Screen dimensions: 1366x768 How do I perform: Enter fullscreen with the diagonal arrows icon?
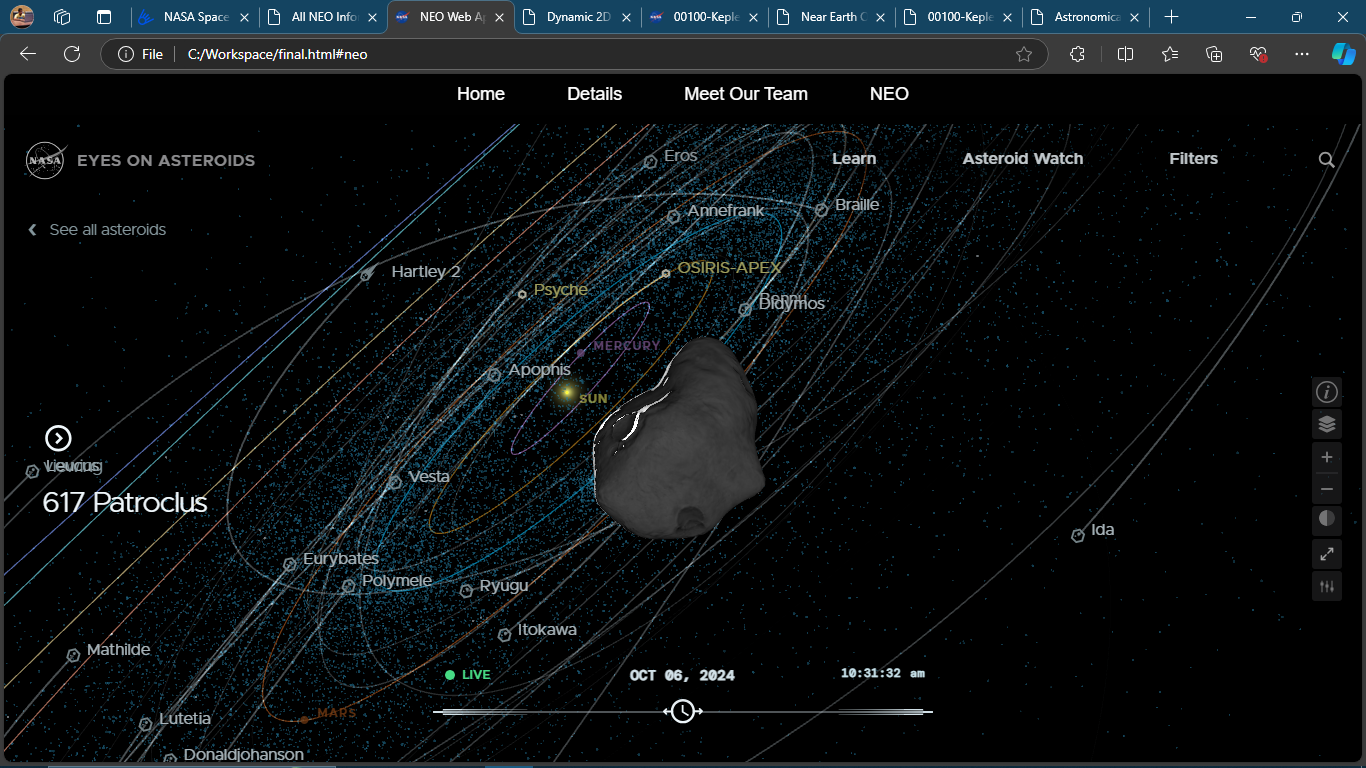point(1327,553)
